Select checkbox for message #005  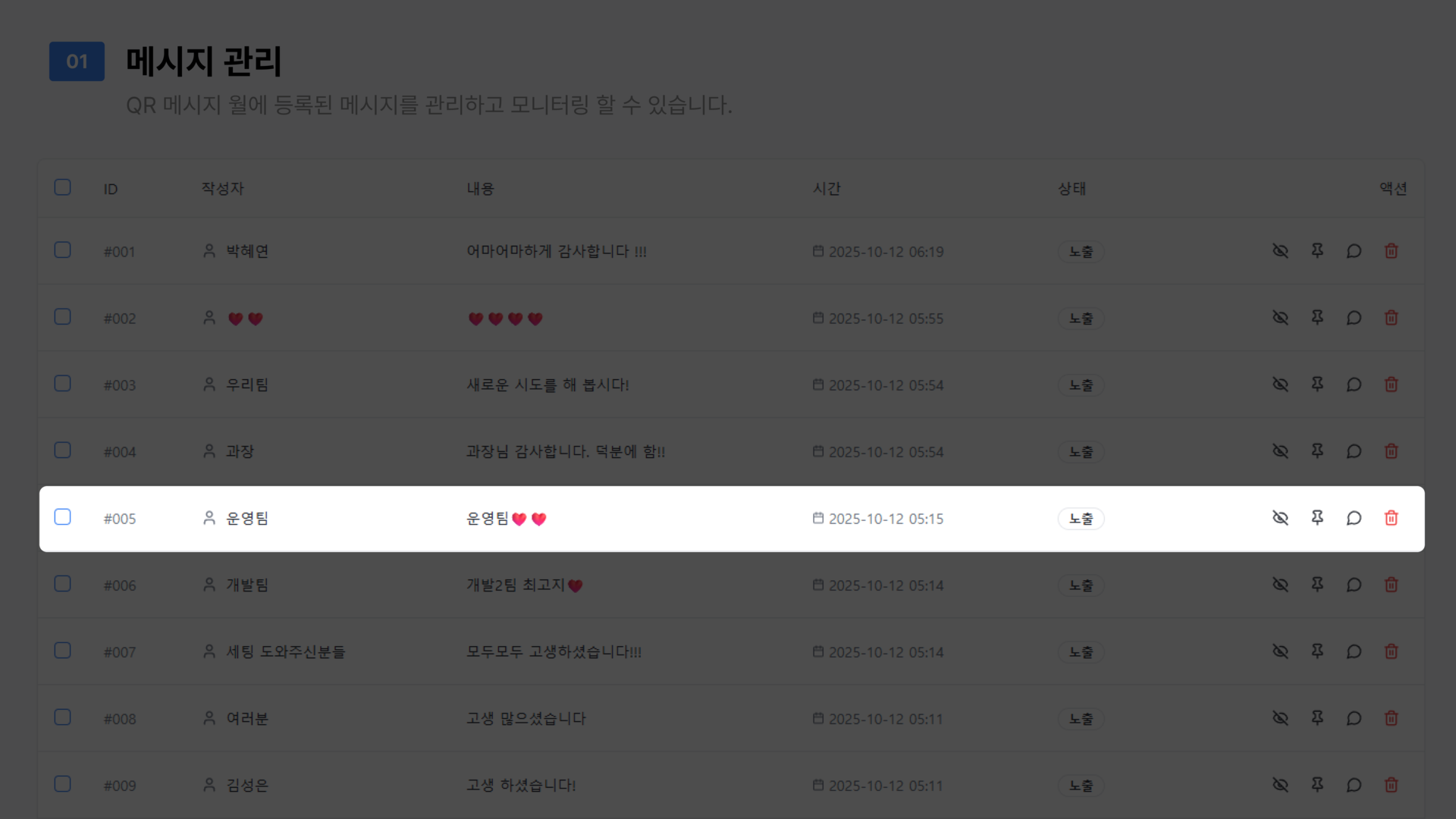coord(63,517)
